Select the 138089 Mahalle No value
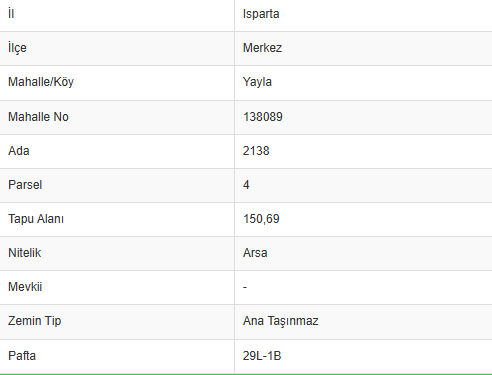The height and width of the screenshot is (375, 492). 263,117
